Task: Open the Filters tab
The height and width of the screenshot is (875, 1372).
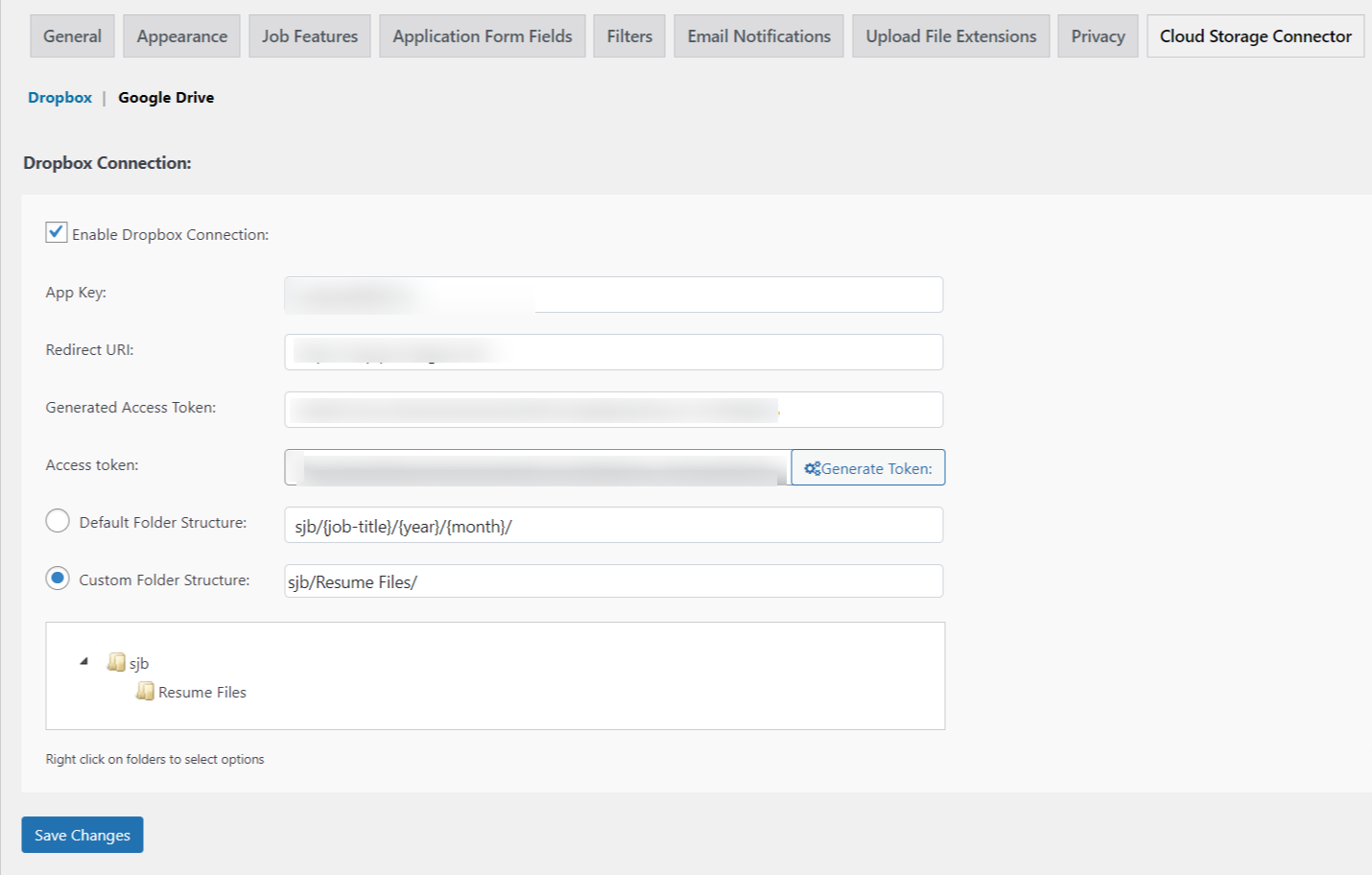Action: [628, 35]
